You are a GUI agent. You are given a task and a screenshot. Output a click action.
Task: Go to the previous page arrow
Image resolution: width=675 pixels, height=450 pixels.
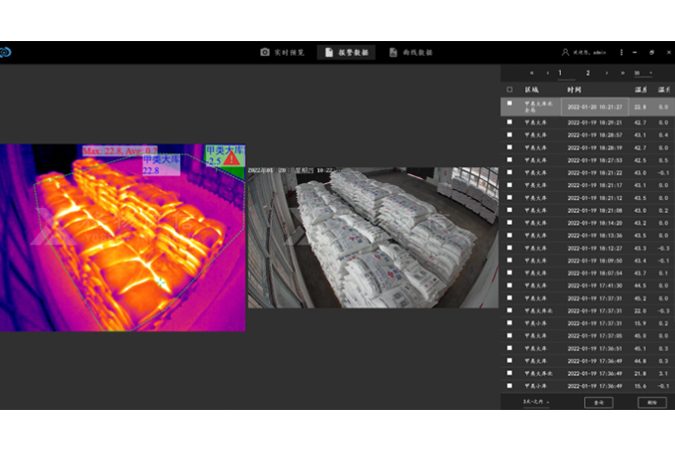546,73
